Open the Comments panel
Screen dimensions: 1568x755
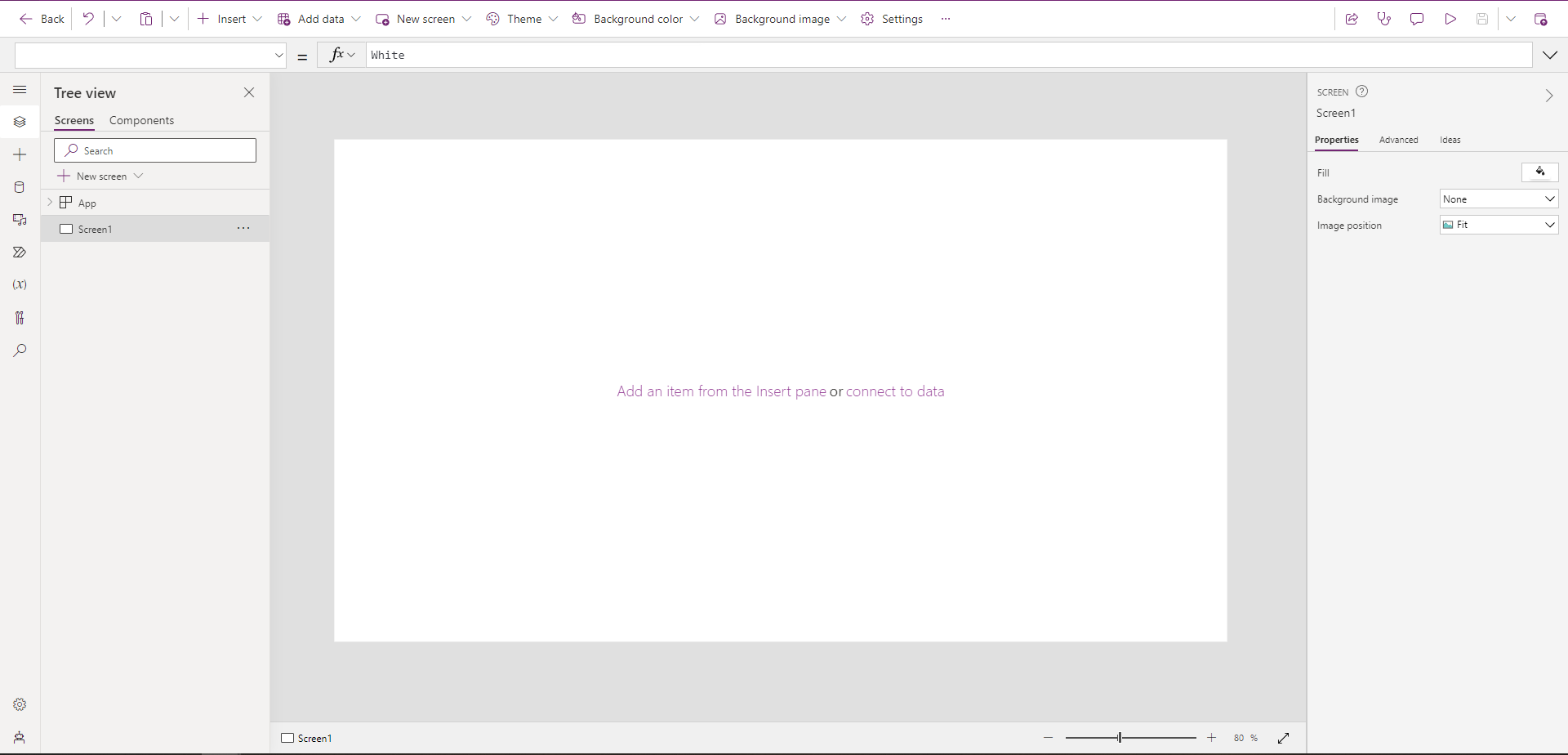click(1416, 18)
